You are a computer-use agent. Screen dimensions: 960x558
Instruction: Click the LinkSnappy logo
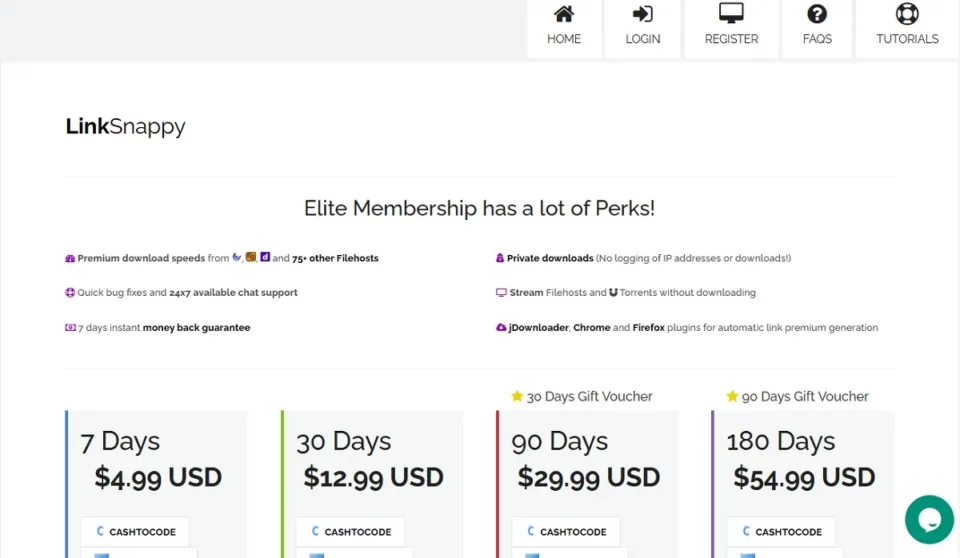coord(126,127)
